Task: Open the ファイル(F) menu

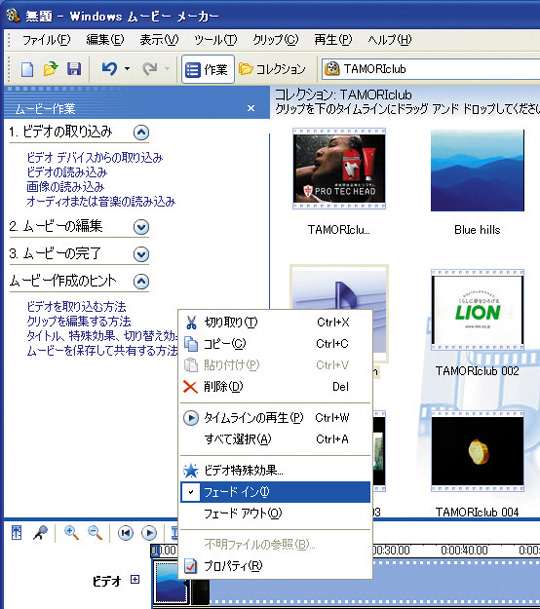Action: [x=46, y=40]
